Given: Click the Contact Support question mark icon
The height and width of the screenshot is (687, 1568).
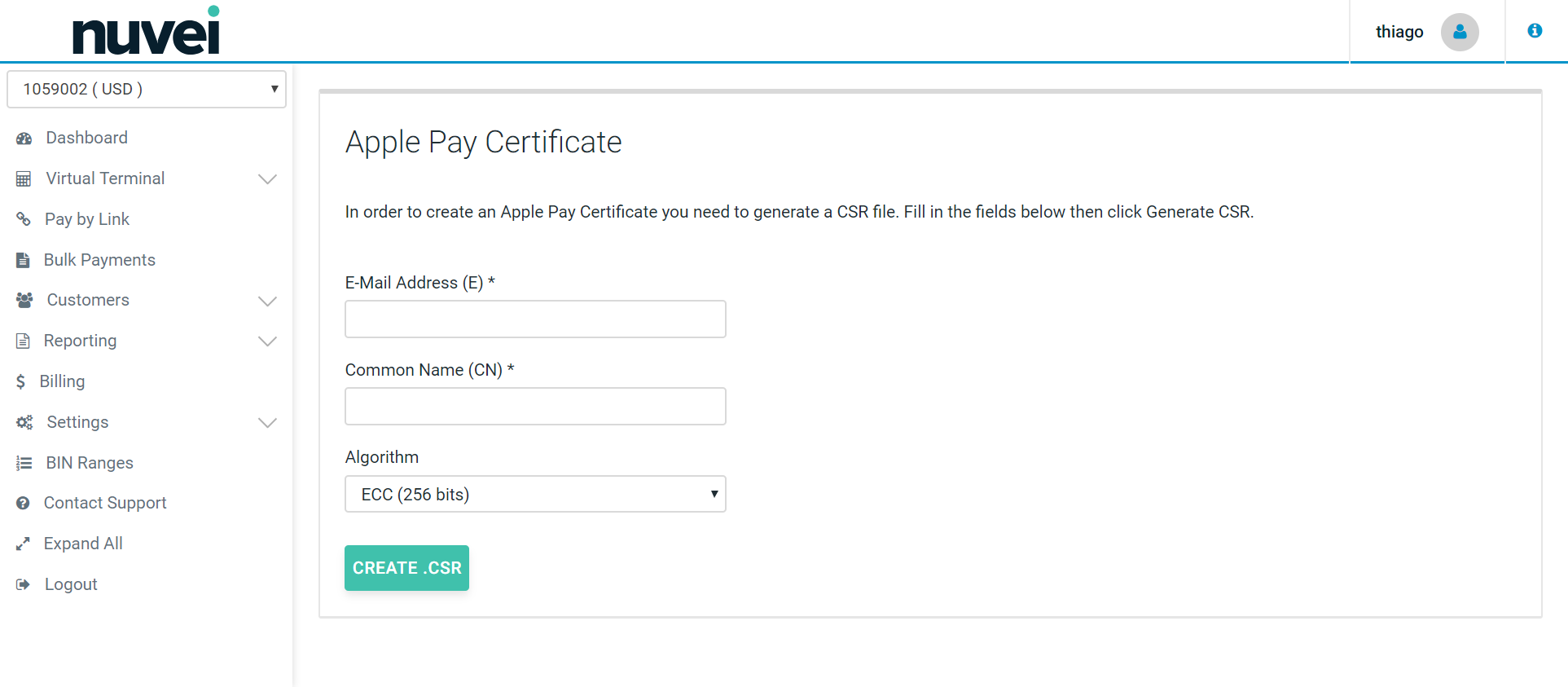Looking at the screenshot, I should 23,504.
